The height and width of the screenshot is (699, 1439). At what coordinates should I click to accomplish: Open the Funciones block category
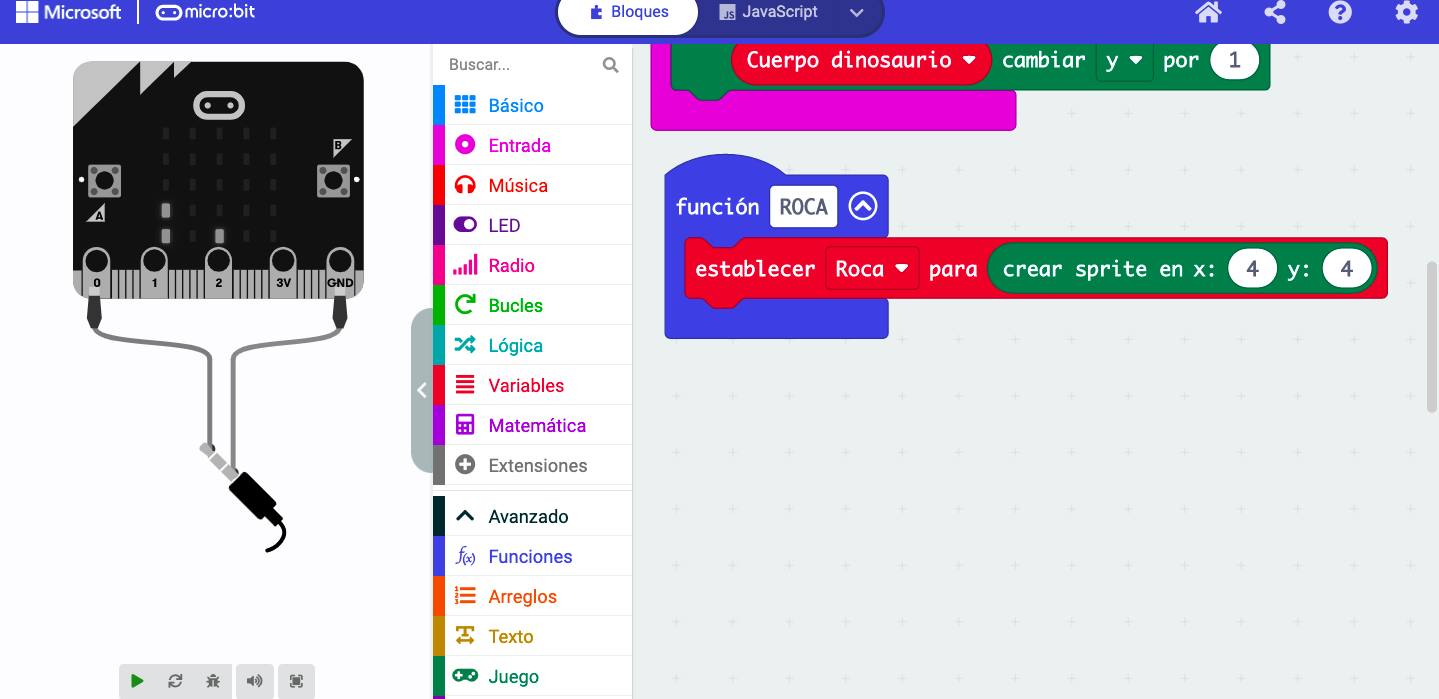coord(532,556)
